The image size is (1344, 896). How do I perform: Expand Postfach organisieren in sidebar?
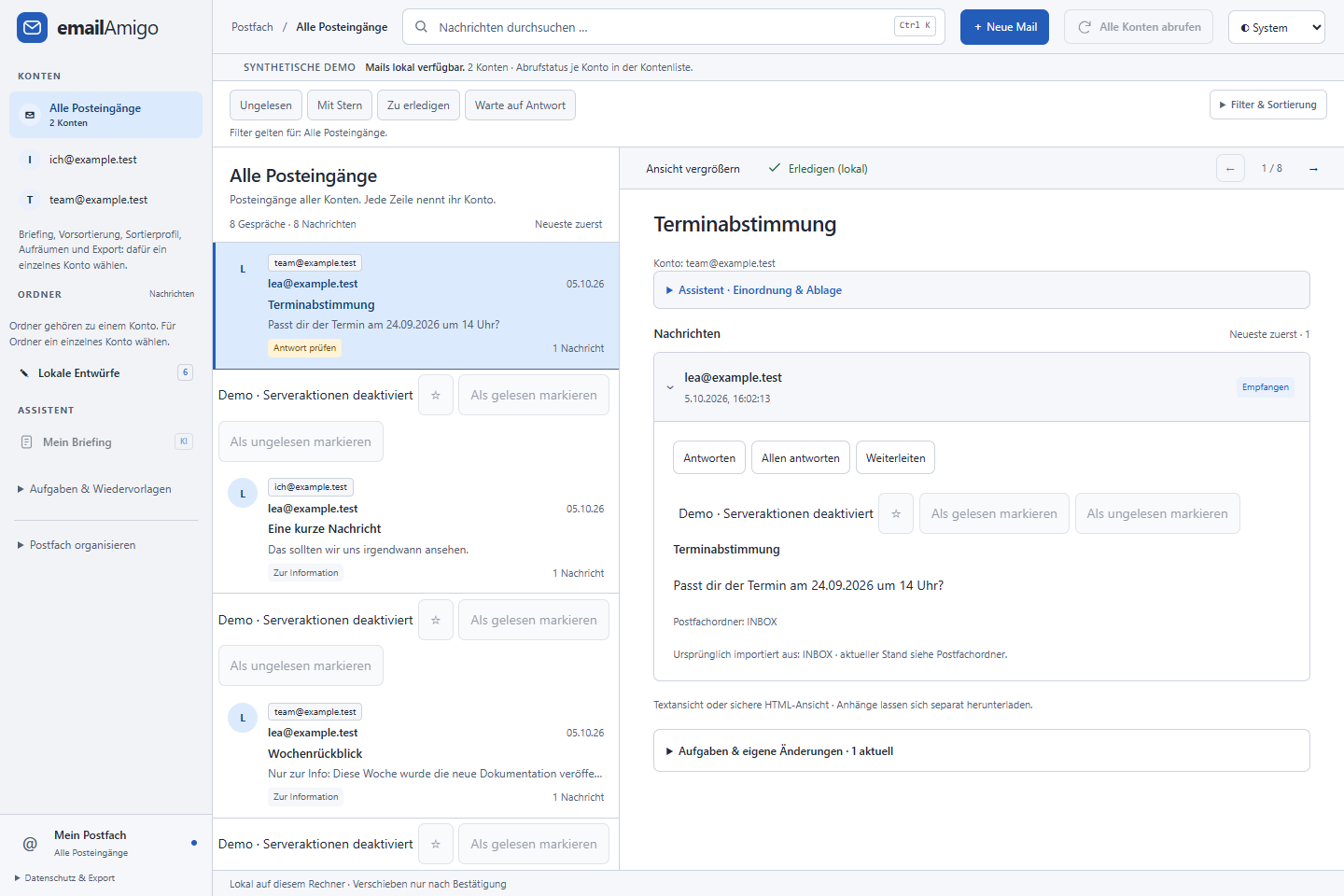tap(77, 545)
